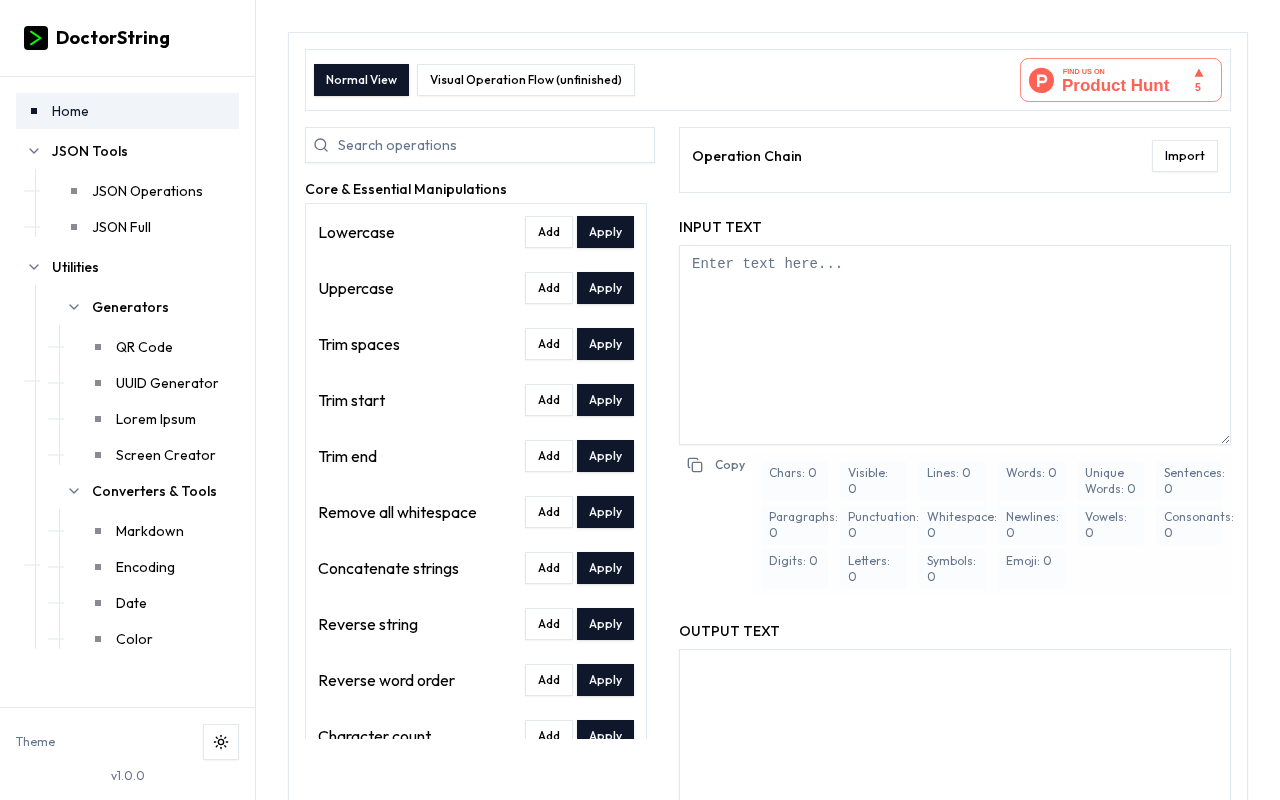Toggle the theme with the sun icon

click(221, 742)
